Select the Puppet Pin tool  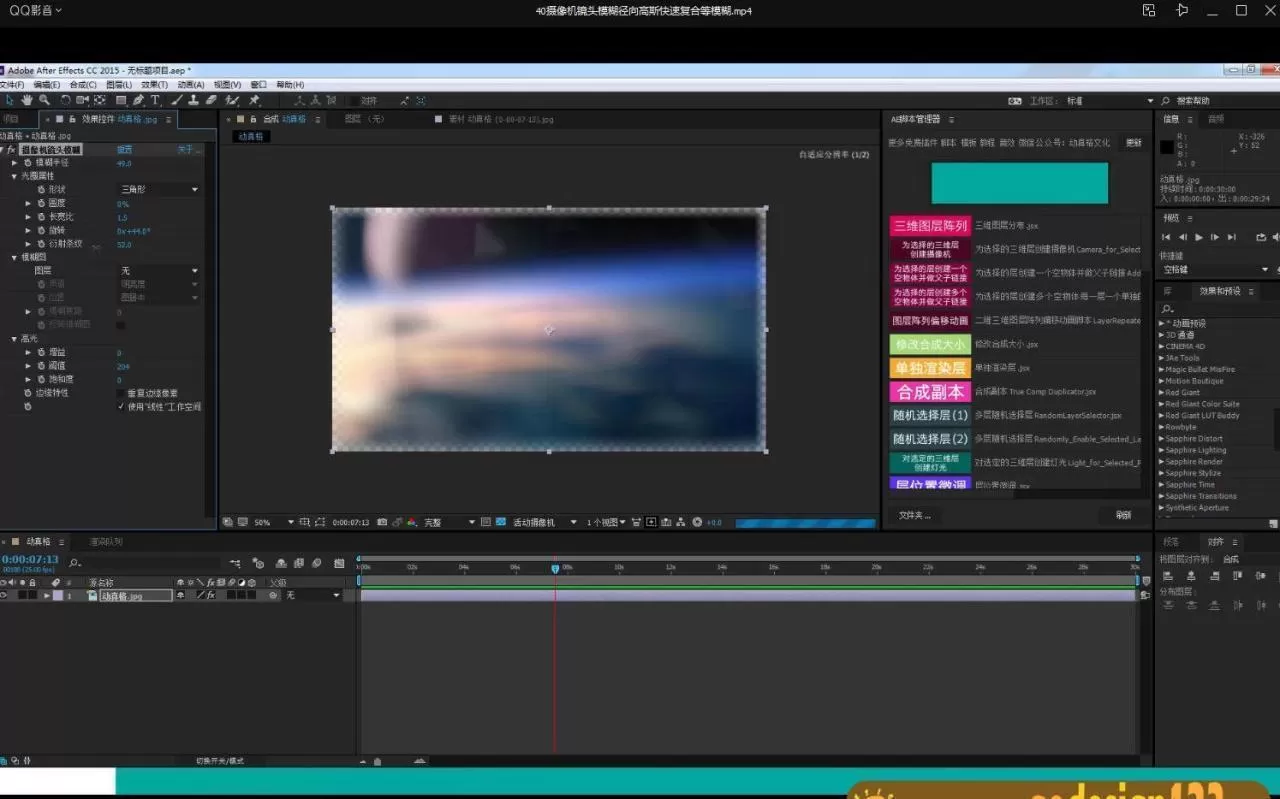254,100
